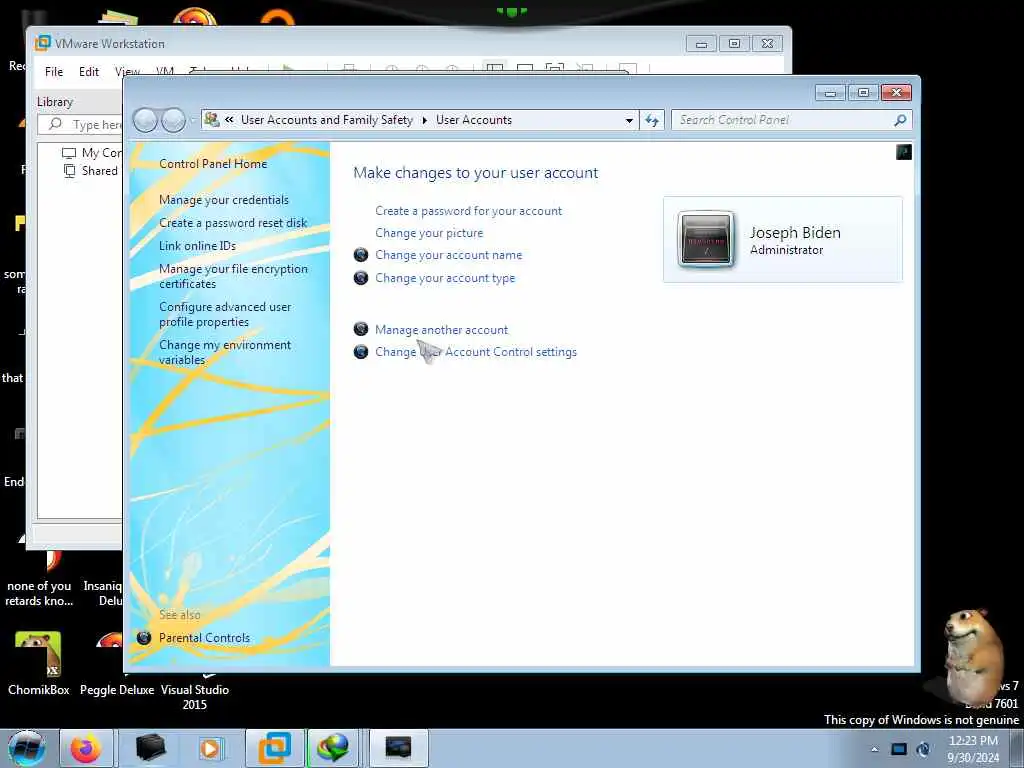Expand the breadcrumb arrow before User Accounts
The width and height of the screenshot is (1024, 768).
424,120
